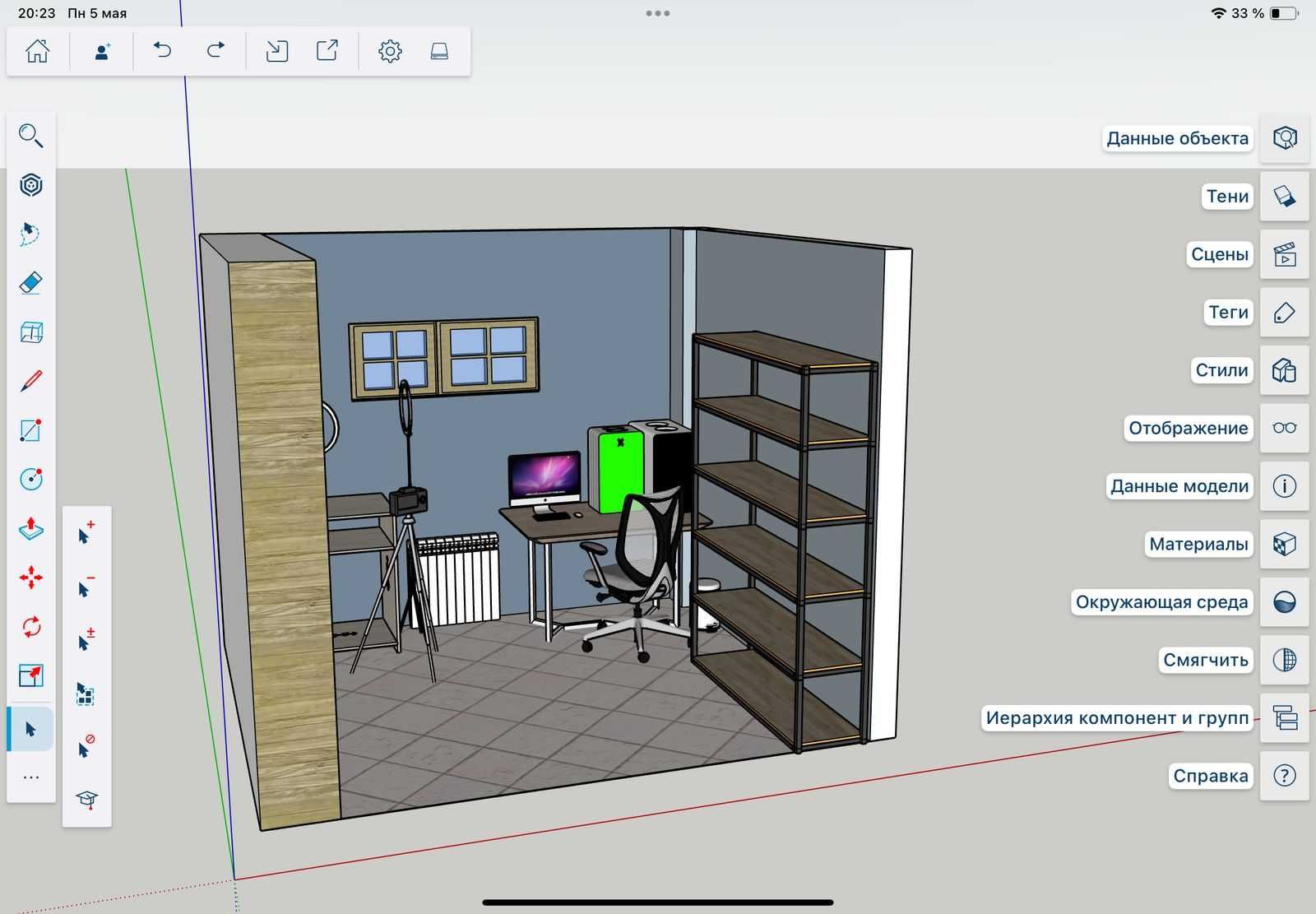Screen dimensions: 1316x914
Task: Tap the import arrow-into-box icon
Action: 277,51
